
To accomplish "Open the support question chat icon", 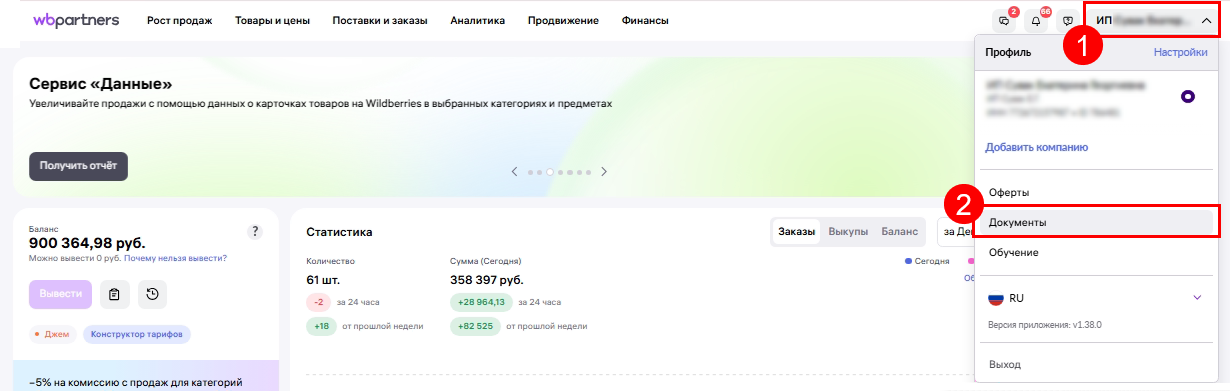I will tap(1068, 21).
